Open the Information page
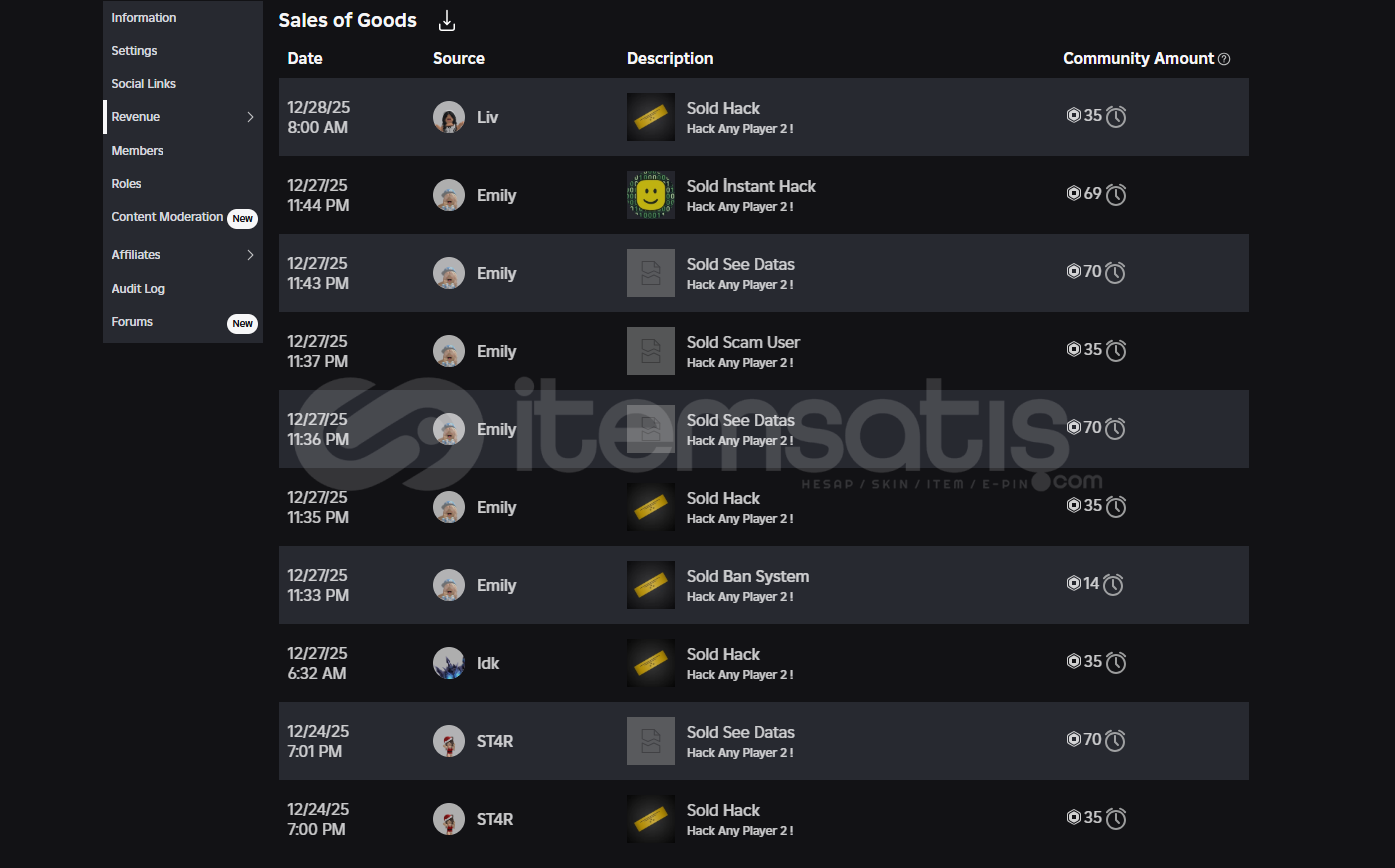Image resolution: width=1395 pixels, height=868 pixels. click(144, 18)
